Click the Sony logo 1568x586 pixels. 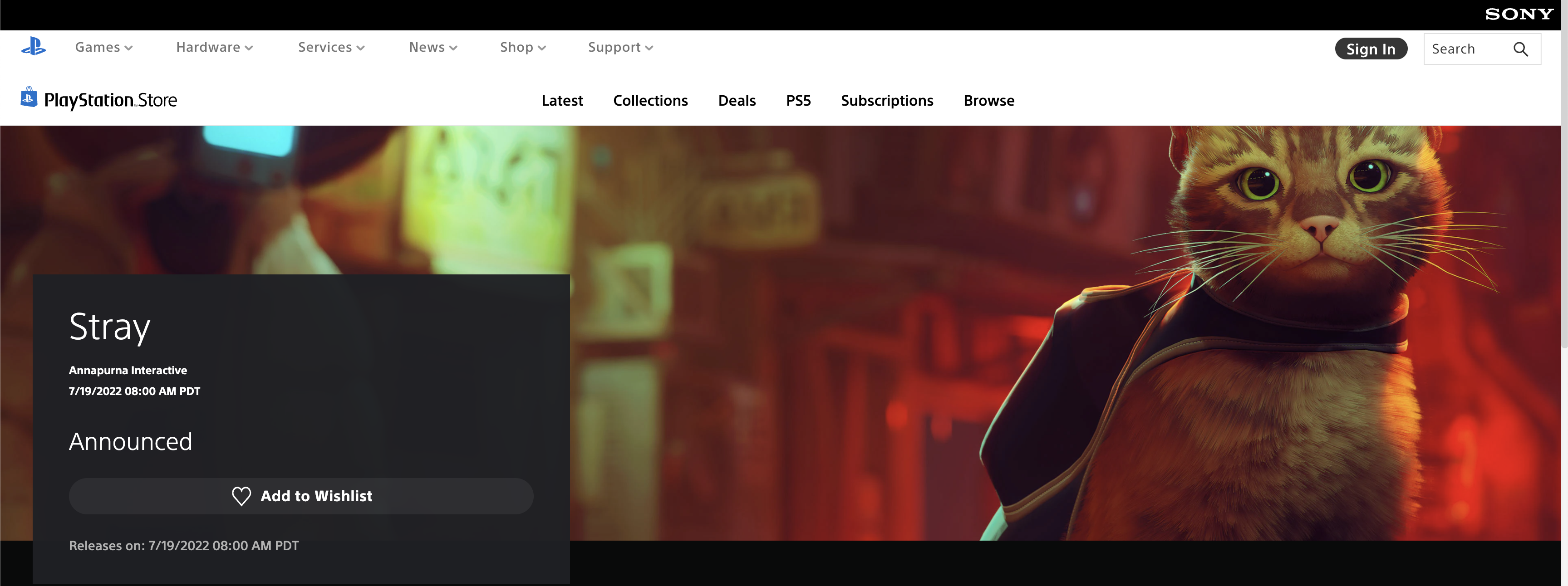pos(1519,14)
